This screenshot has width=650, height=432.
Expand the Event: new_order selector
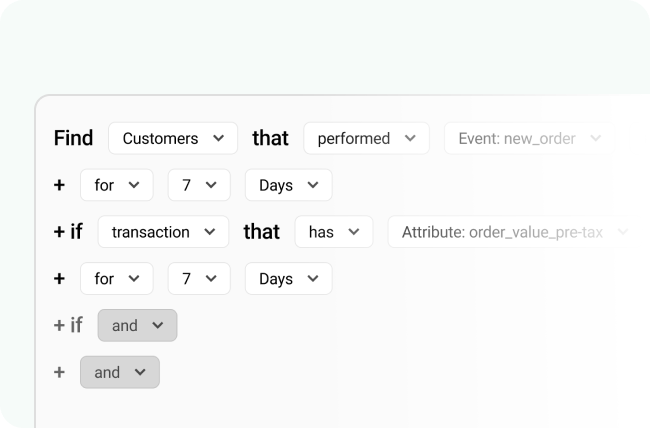coord(529,139)
